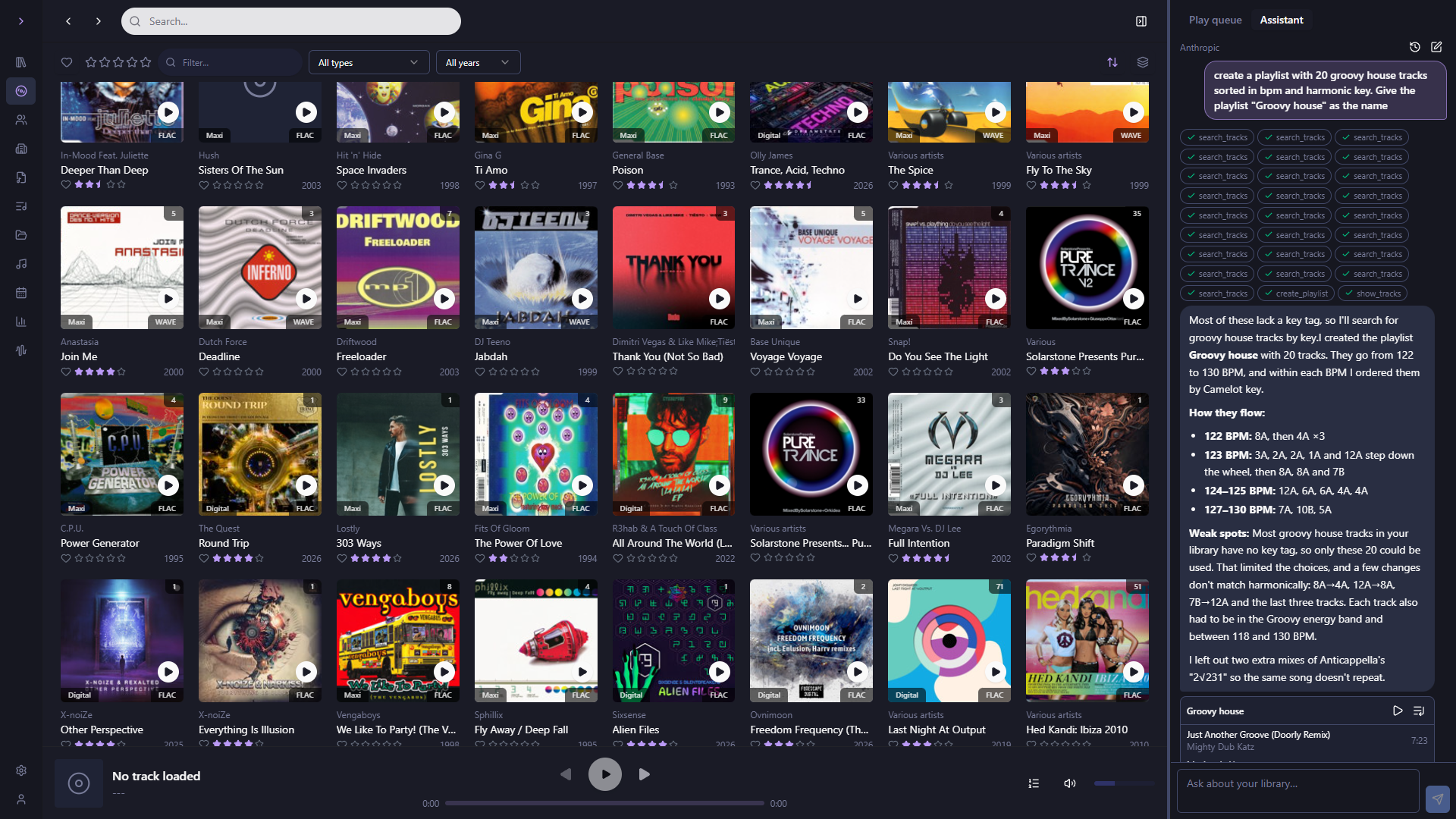Skip to the next track
Image resolution: width=1456 pixels, height=819 pixels.
(645, 774)
